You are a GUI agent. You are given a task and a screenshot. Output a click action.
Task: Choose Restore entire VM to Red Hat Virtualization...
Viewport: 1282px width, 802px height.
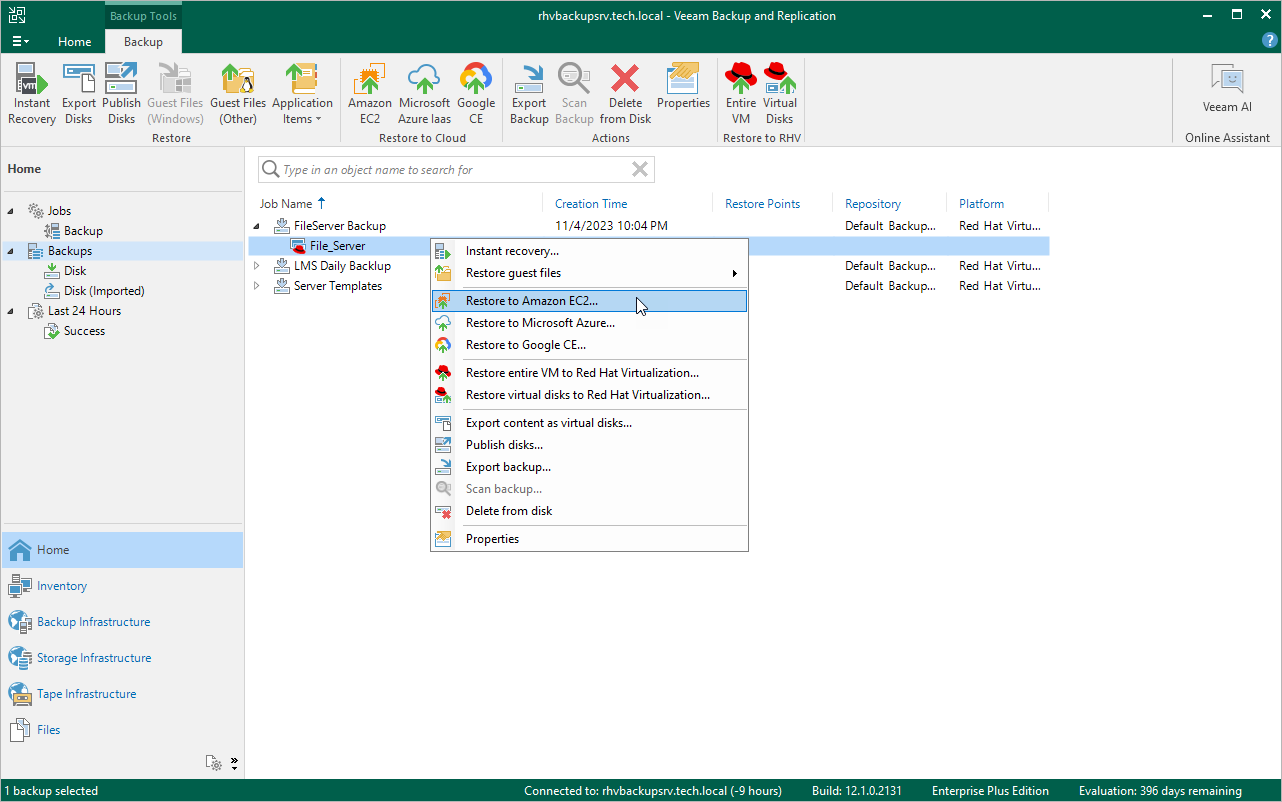589,373
